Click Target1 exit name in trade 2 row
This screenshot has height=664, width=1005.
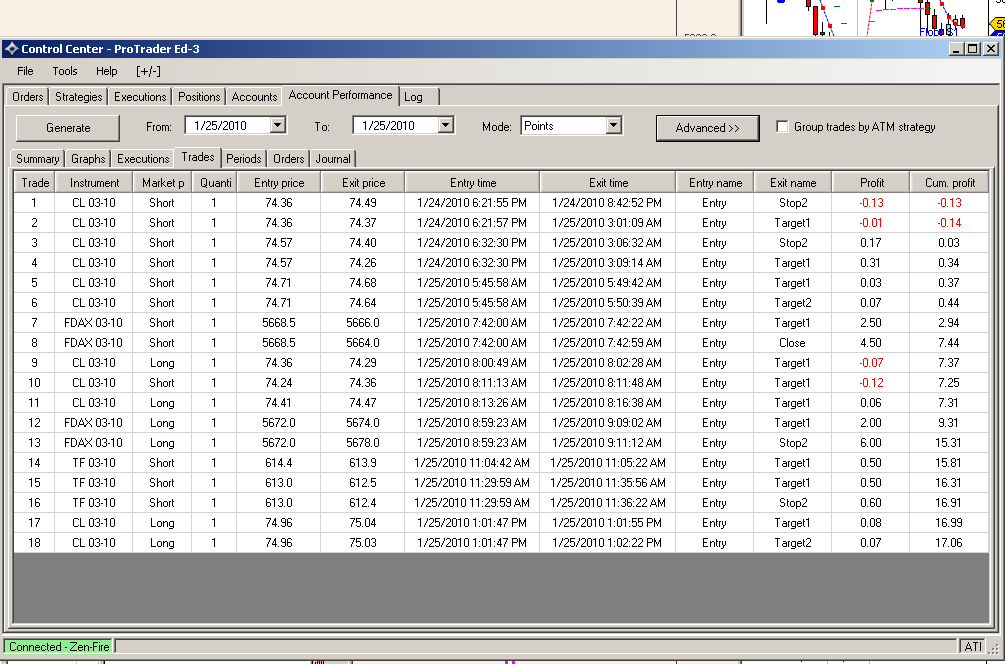pos(792,222)
